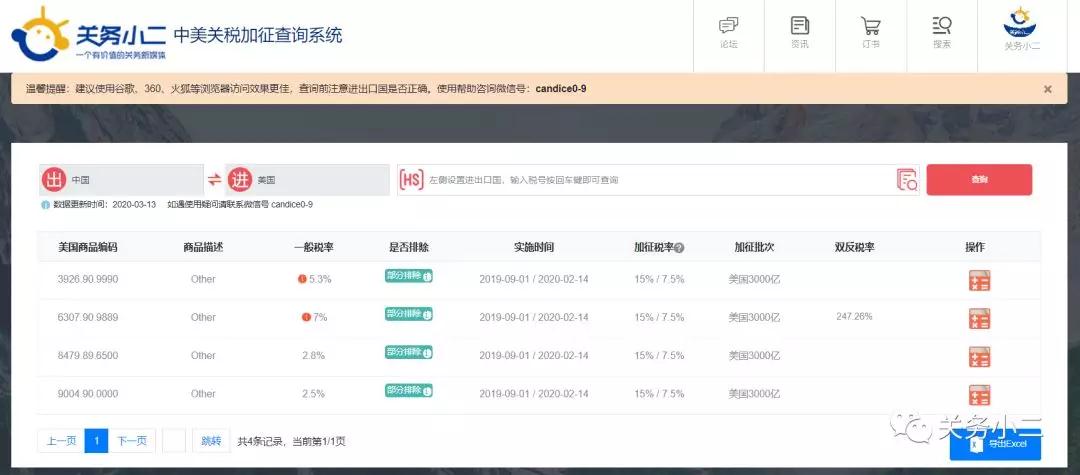Go to next page 下一页

132,441
